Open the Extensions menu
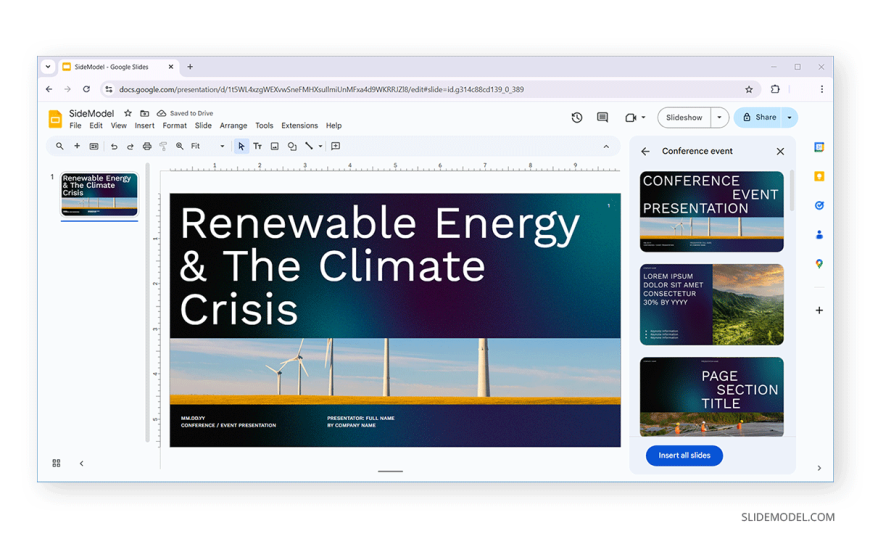The image size is (870, 539). pos(300,126)
